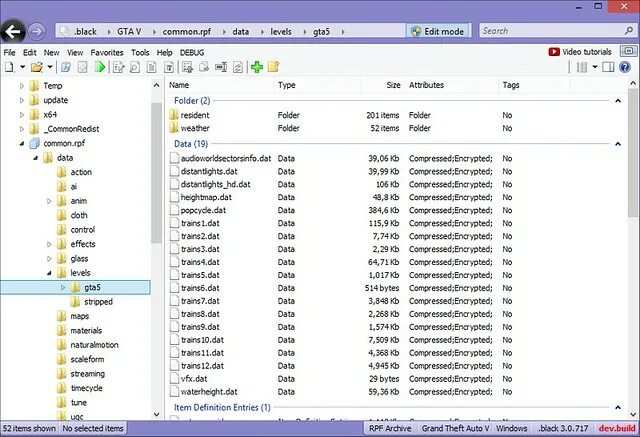The height and width of the screenshot is (437, 640).
Task: Click the columns view-mode toolbar icon
Action: [x=582, y=67]
